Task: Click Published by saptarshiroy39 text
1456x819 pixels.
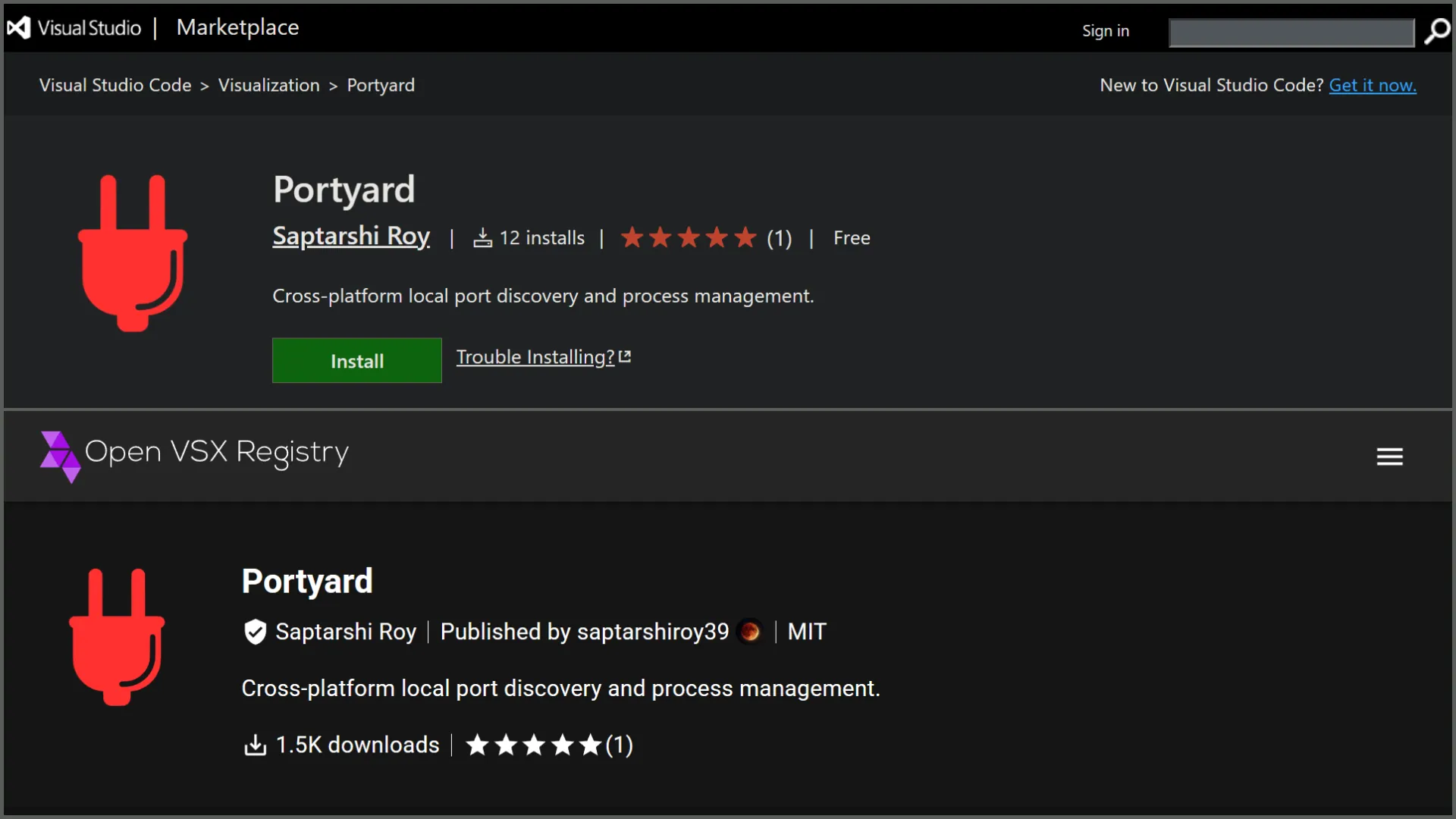Action: pyautogui.click(x=585, y=632)
